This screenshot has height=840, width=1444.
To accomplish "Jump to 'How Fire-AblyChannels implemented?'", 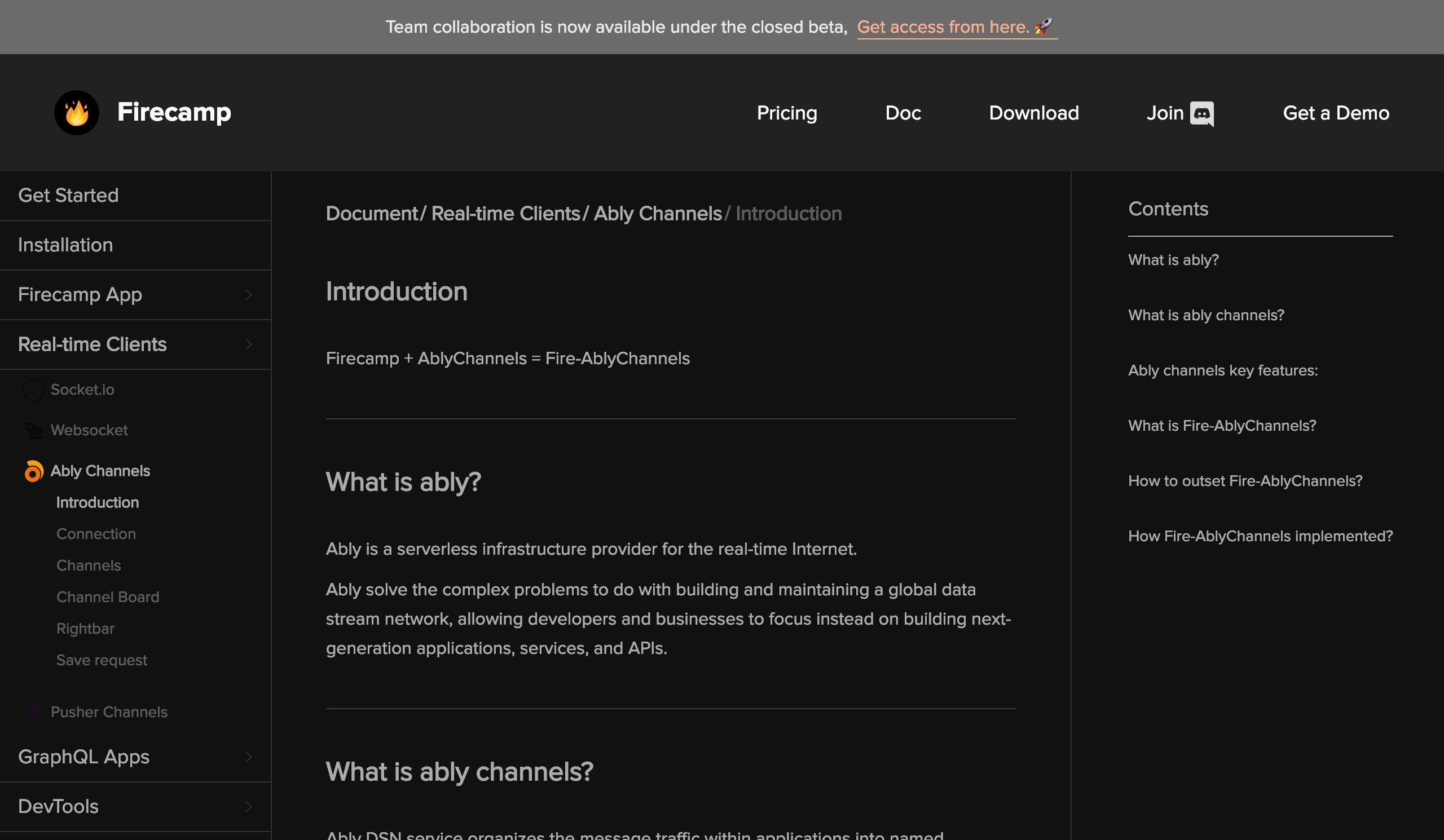I will pos(1260,537).
